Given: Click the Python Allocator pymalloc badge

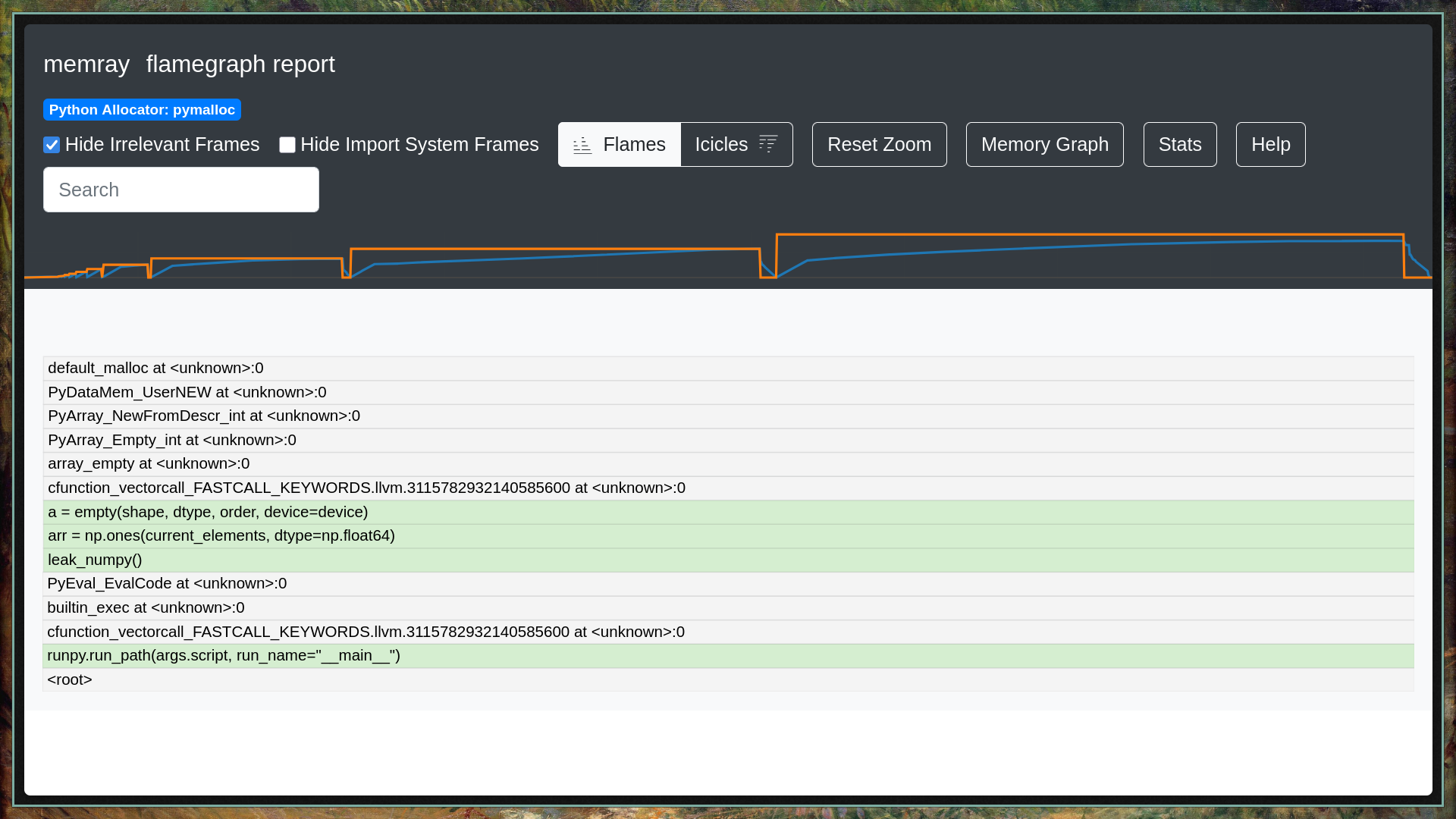Looking at the screenshot, I should tap(142, 110).
